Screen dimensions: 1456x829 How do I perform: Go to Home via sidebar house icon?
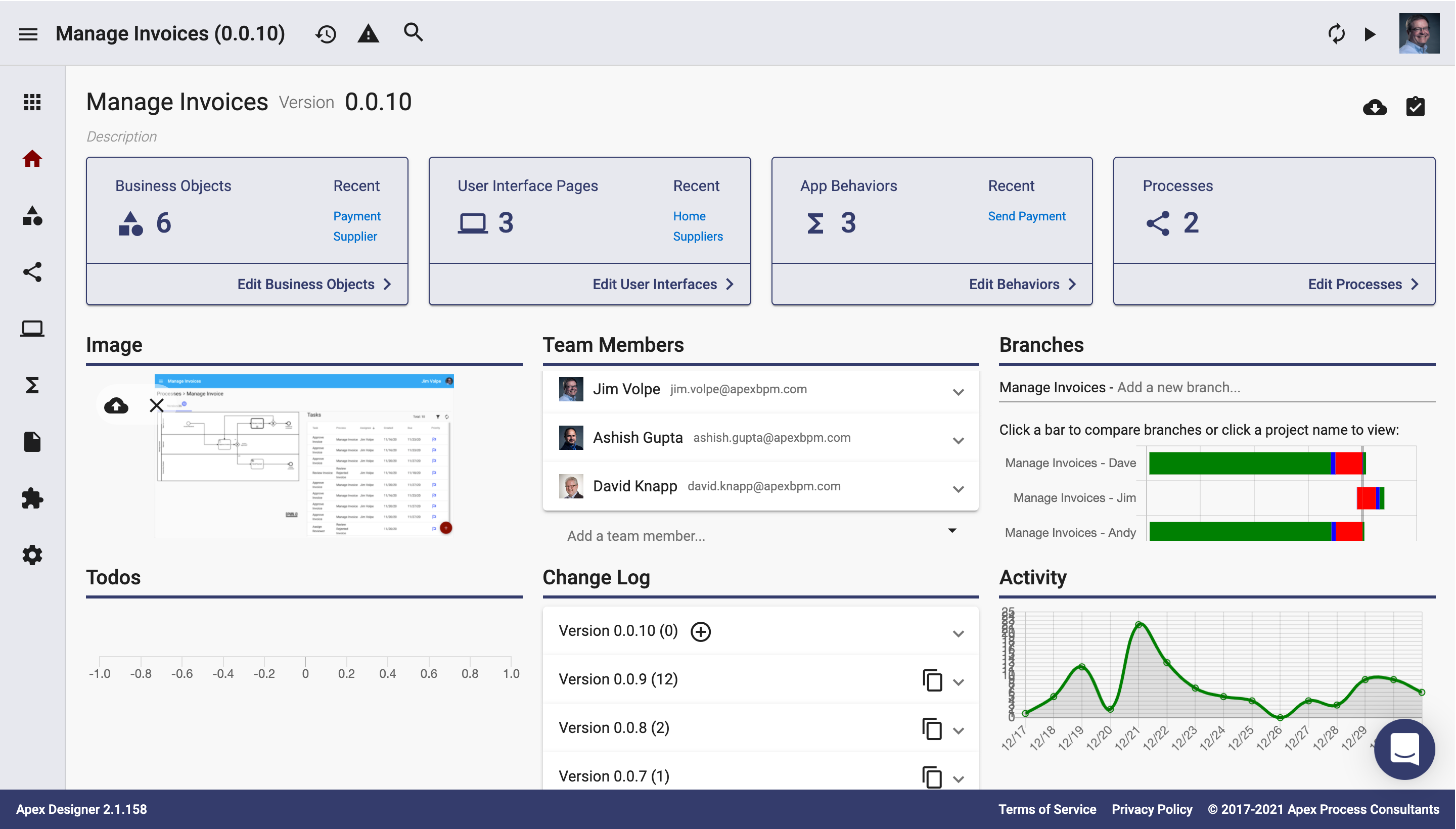[32, 158]
